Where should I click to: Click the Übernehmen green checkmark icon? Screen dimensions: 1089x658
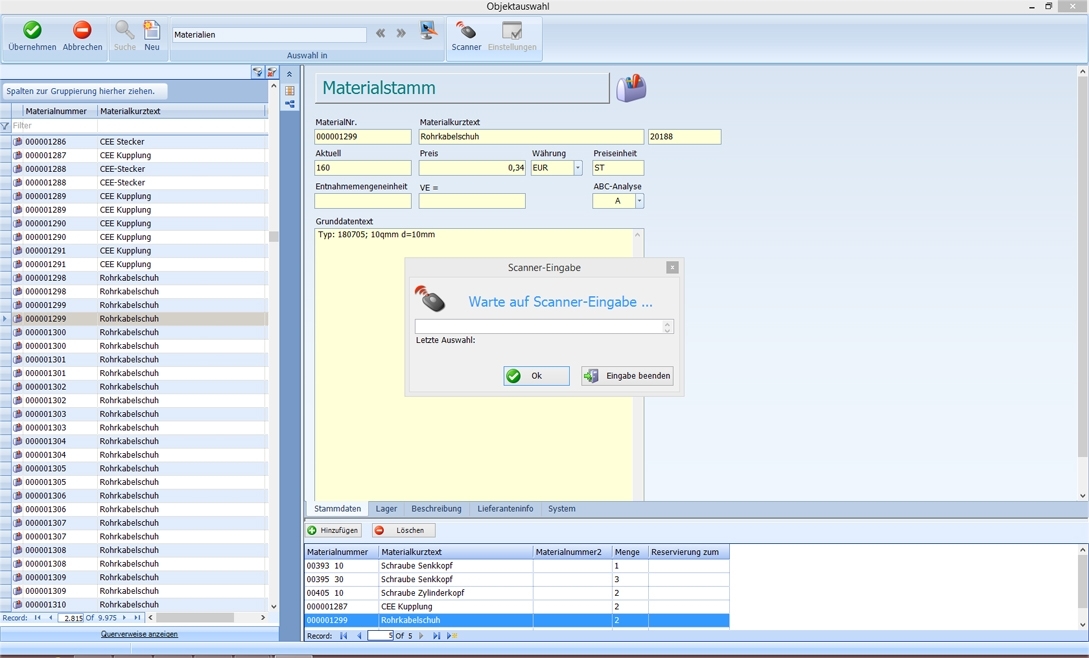[x=32, y=31]
